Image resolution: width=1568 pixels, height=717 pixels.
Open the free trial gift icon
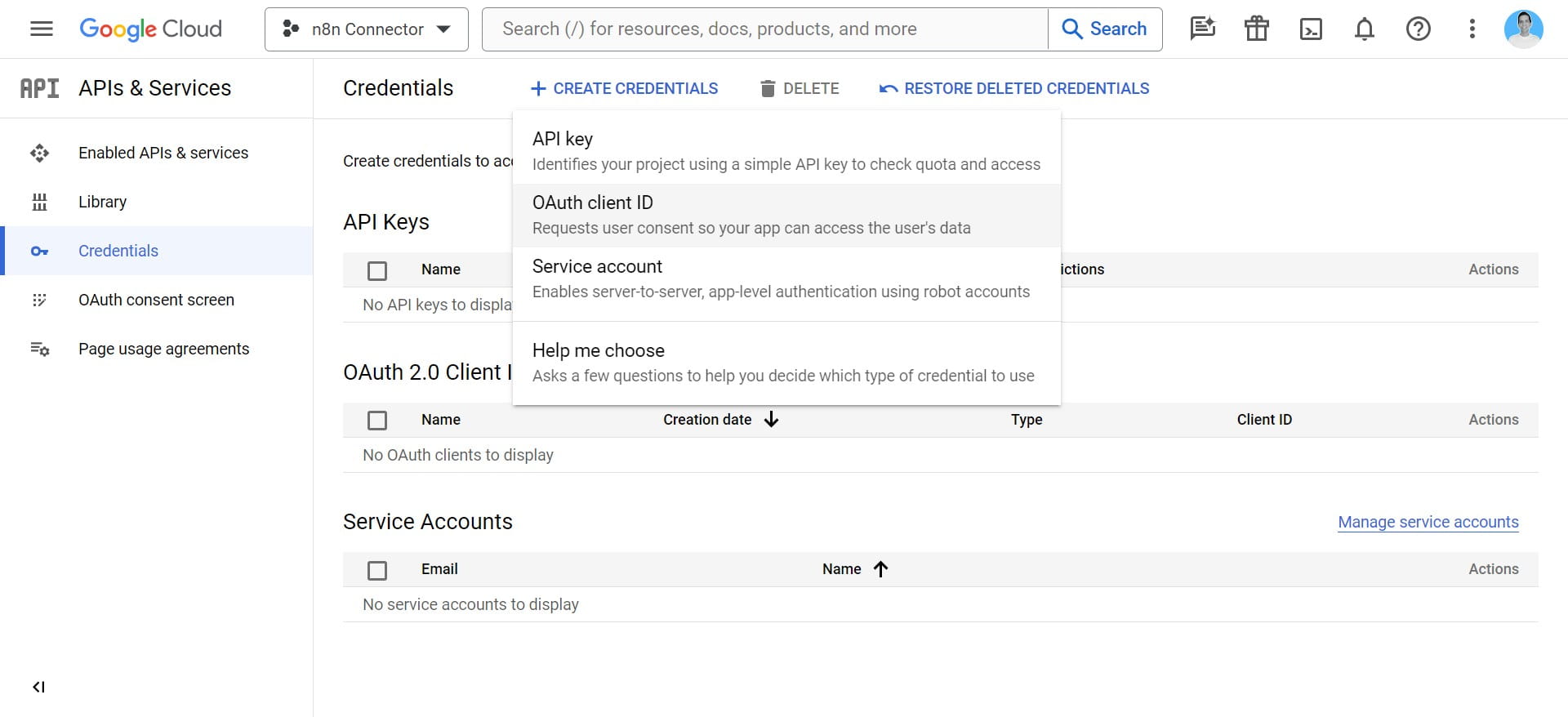click(x=1257, y=29)
